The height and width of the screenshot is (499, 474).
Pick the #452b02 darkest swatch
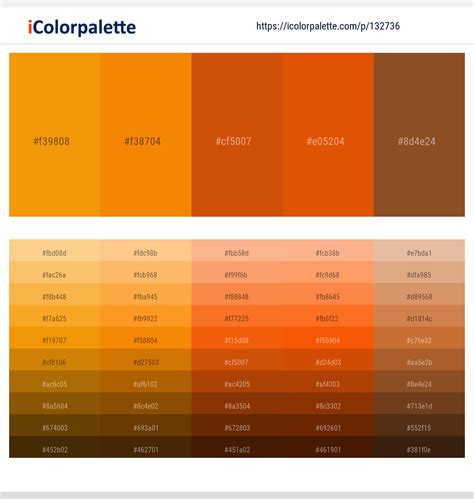tap(55, 447)
